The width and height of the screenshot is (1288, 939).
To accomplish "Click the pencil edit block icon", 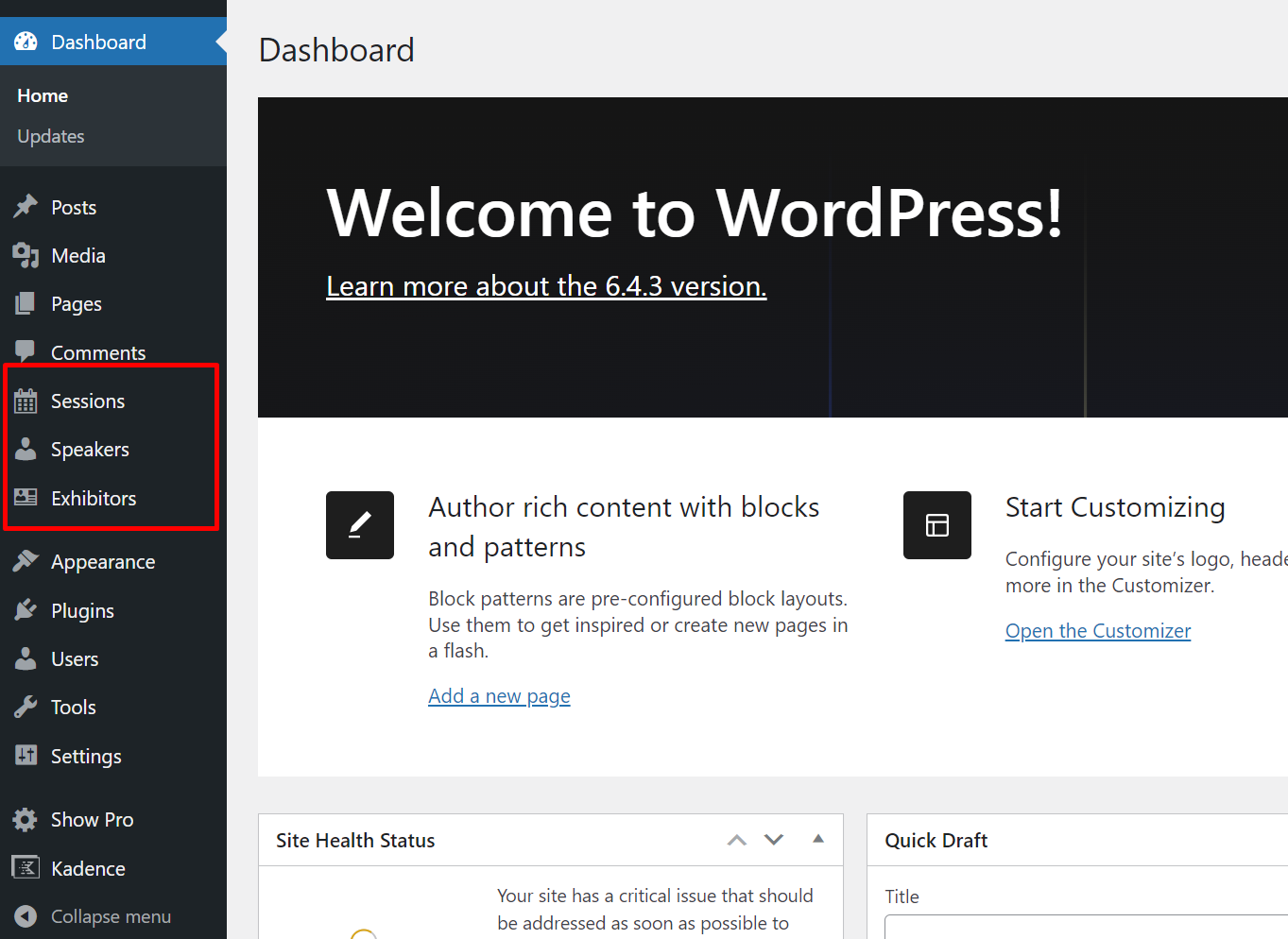I will (360, 525).
